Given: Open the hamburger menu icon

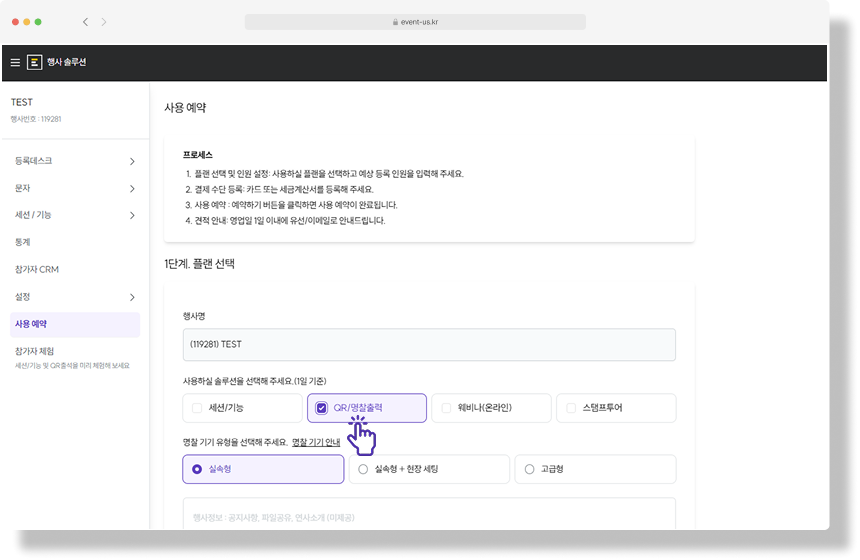Looking at the screenshot, I should pyautogui.click(x=15, y=63).
